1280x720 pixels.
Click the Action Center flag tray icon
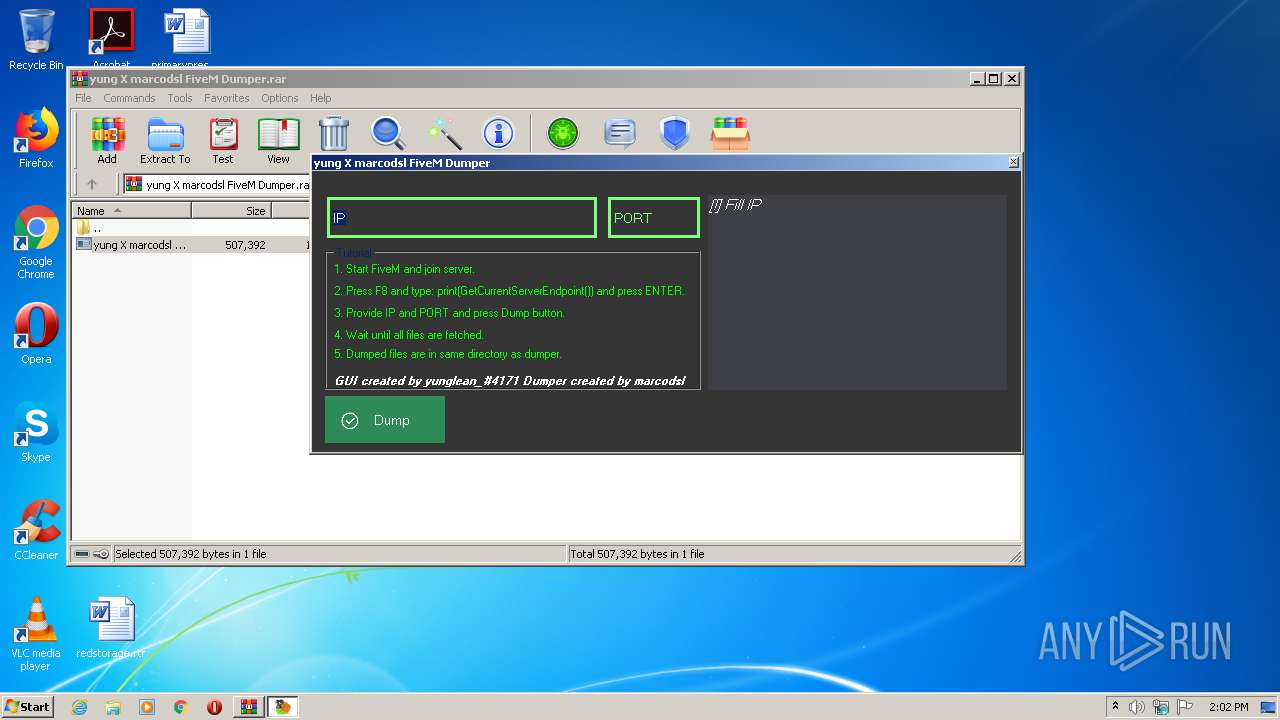(1185, 707)
